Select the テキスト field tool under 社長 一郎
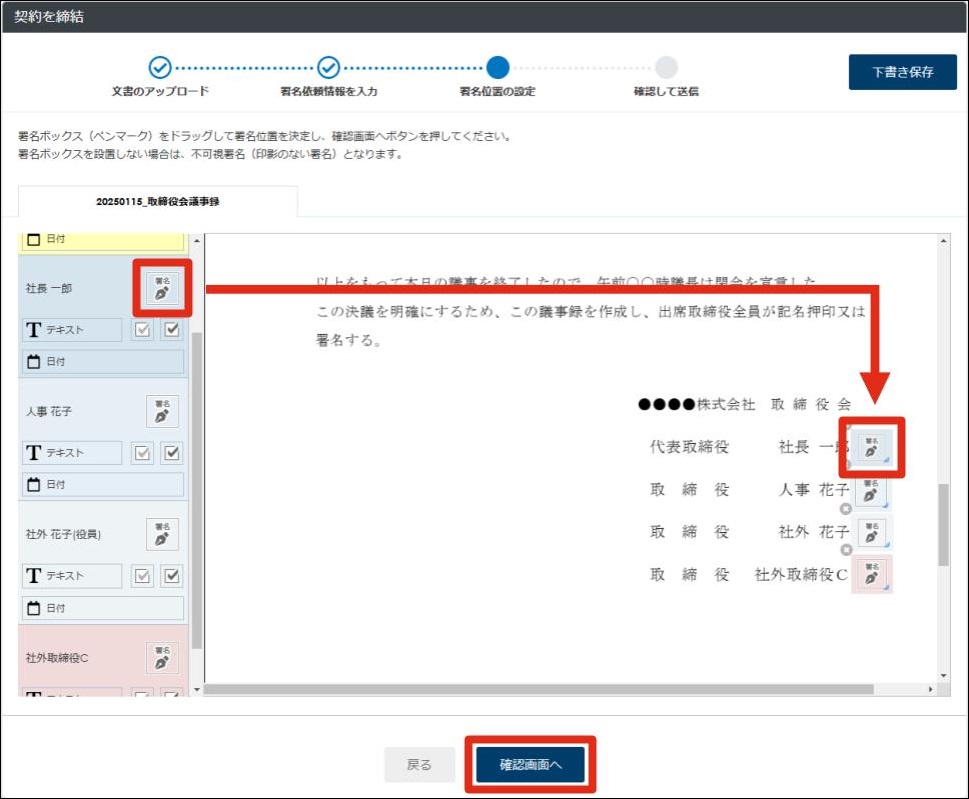Image resolution: width=969 pixels, height=799 pixels. [x=72, y=330]
